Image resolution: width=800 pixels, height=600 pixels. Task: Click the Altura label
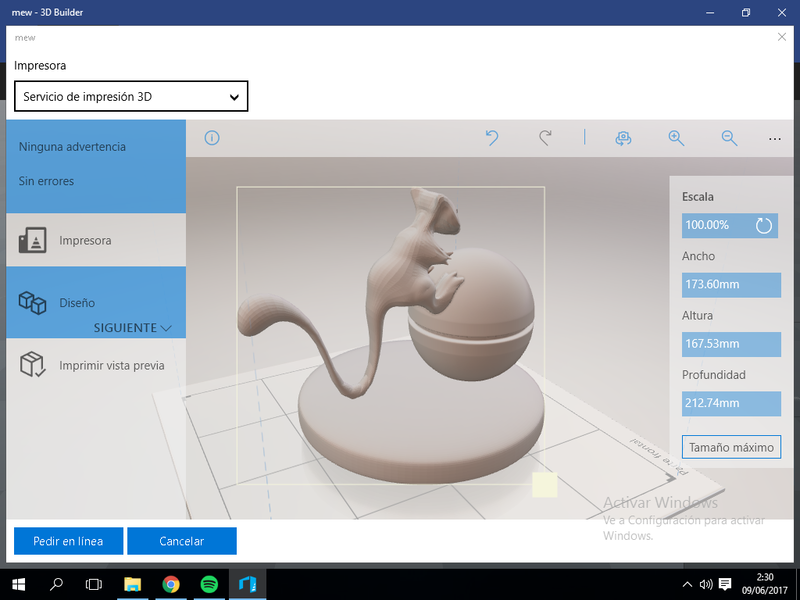point(697,315)
